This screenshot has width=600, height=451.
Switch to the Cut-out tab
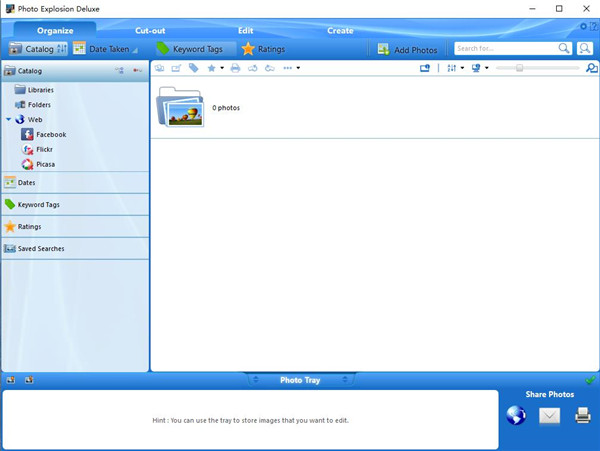coord(150,31)
